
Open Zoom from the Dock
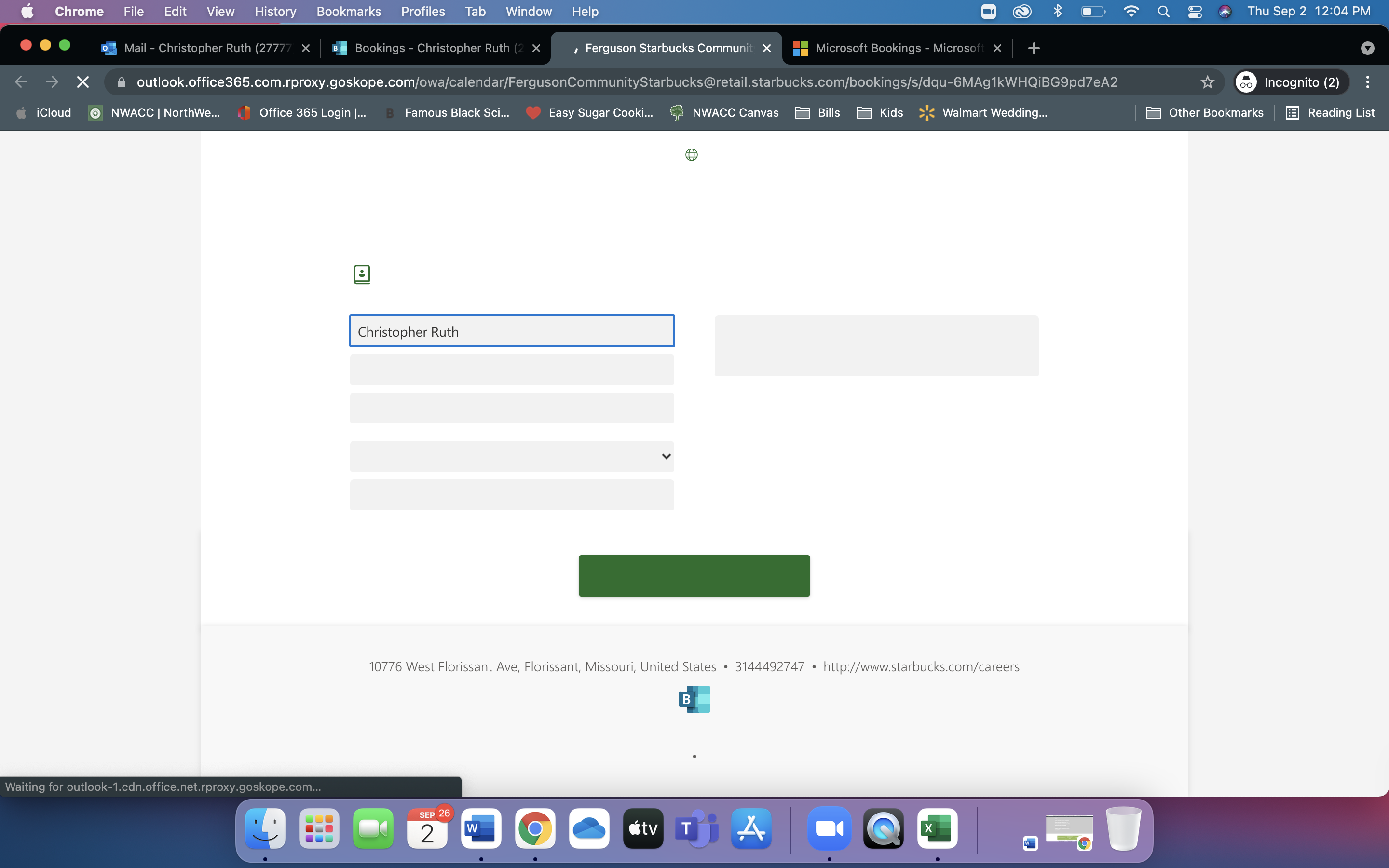coord(830,828)
